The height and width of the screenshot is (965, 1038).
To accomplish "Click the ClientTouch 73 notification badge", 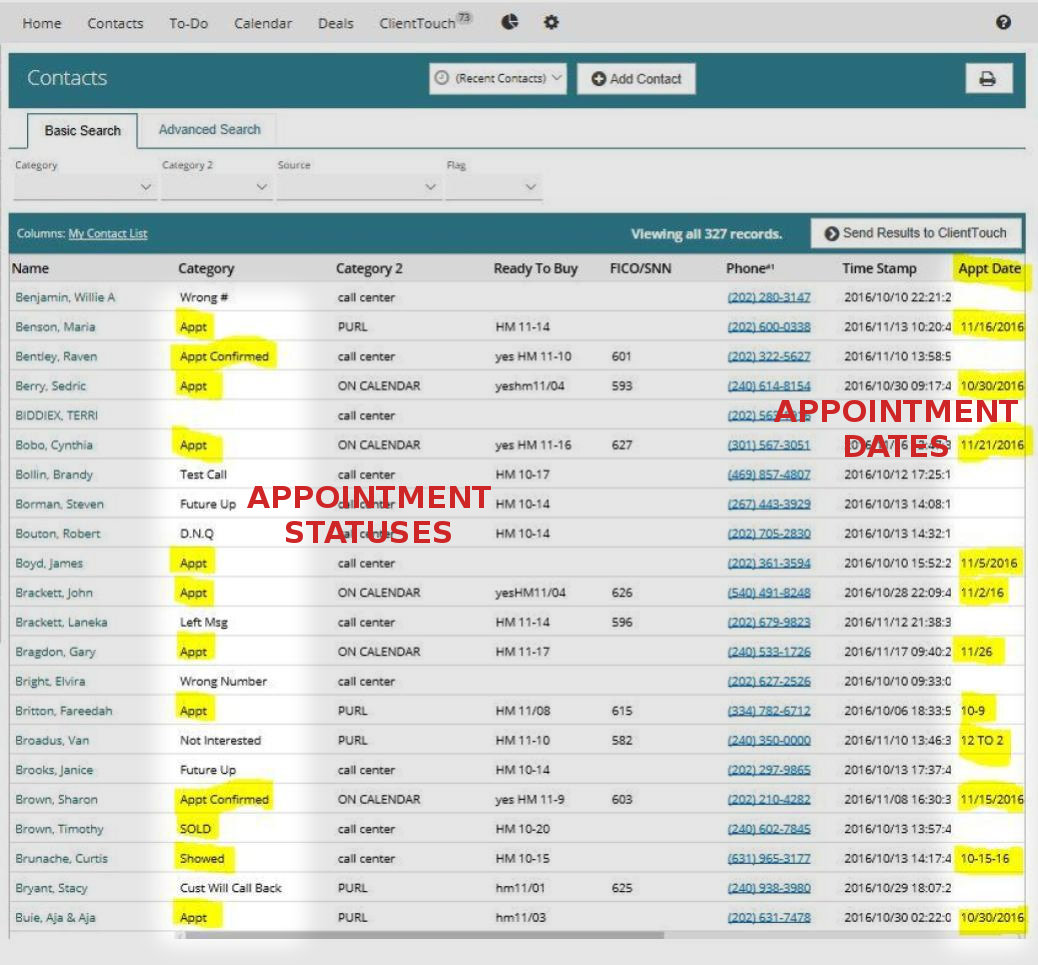I will [x=464, y=18].
